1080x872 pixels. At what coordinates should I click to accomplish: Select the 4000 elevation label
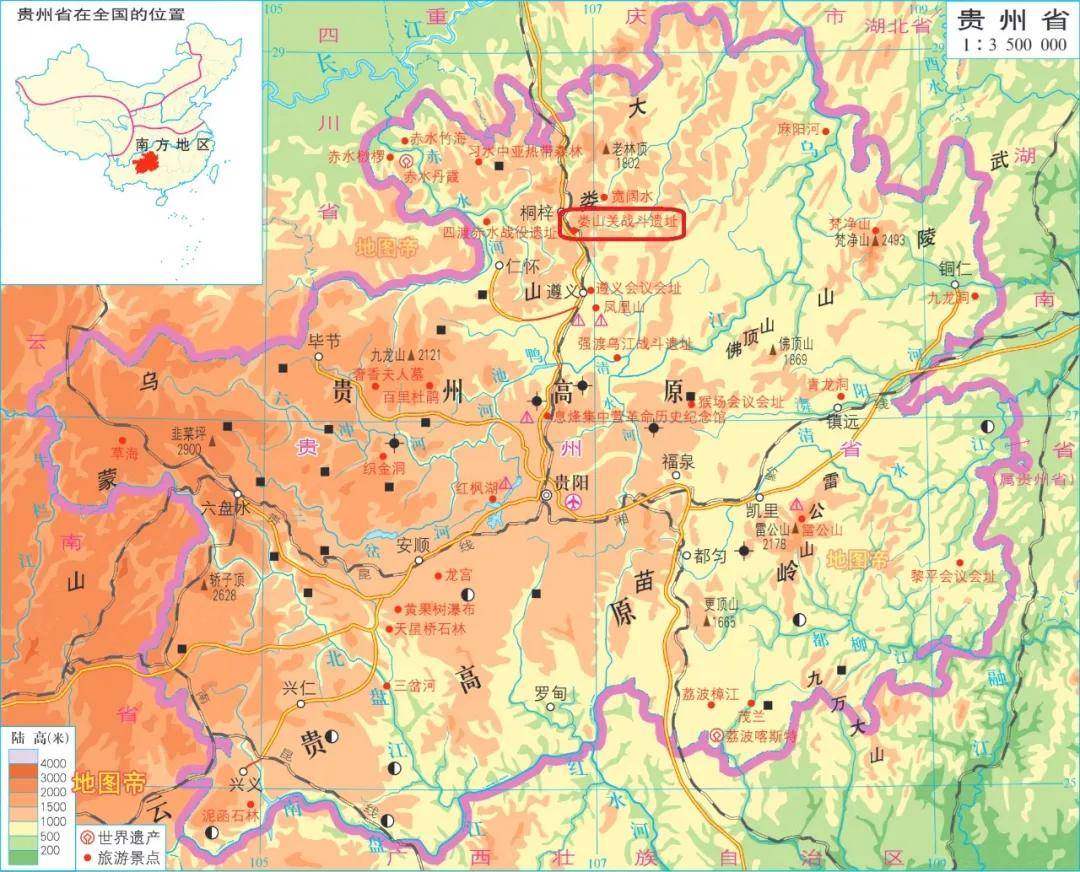(53, 764)
